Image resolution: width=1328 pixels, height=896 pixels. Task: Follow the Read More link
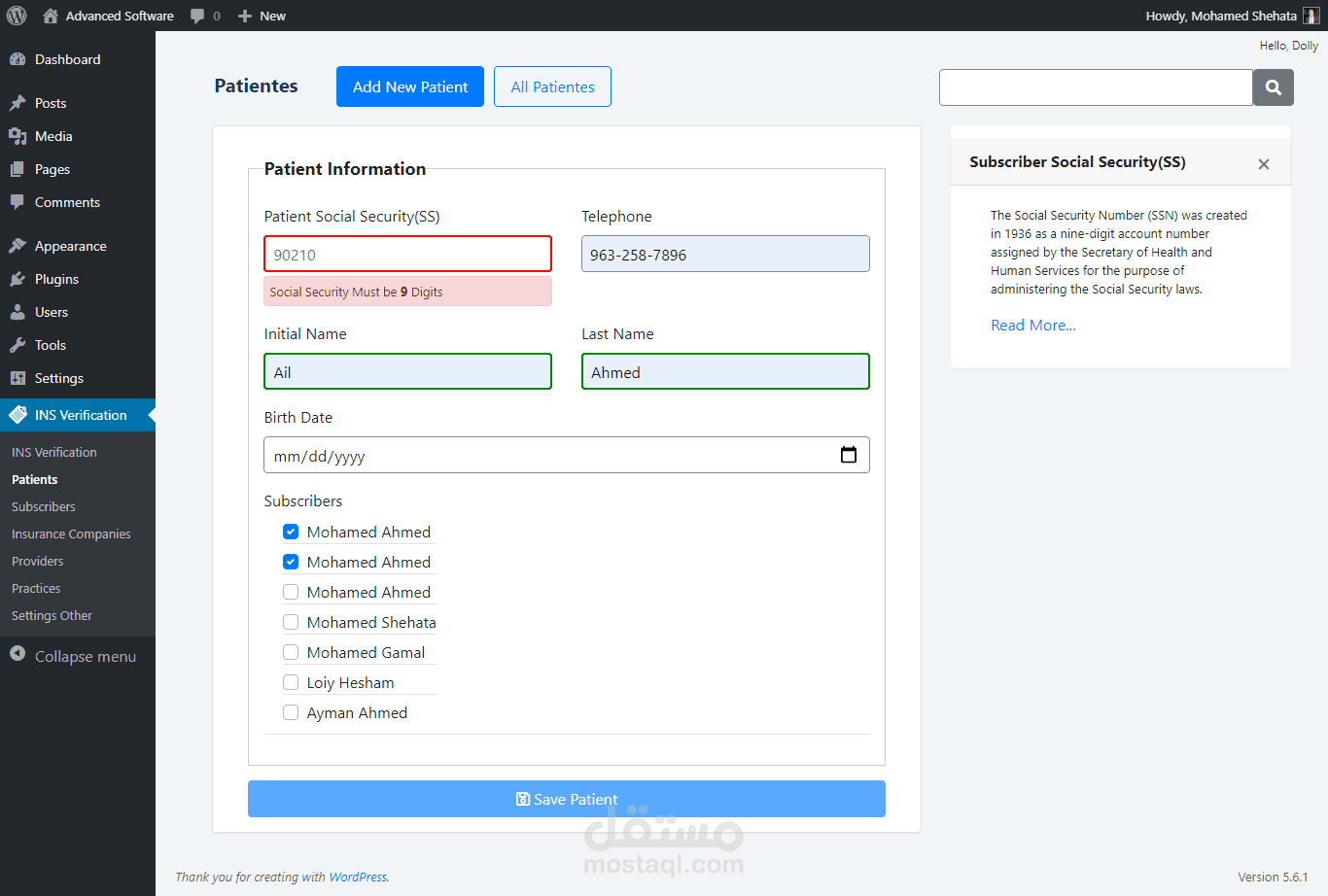(1032, 325)
